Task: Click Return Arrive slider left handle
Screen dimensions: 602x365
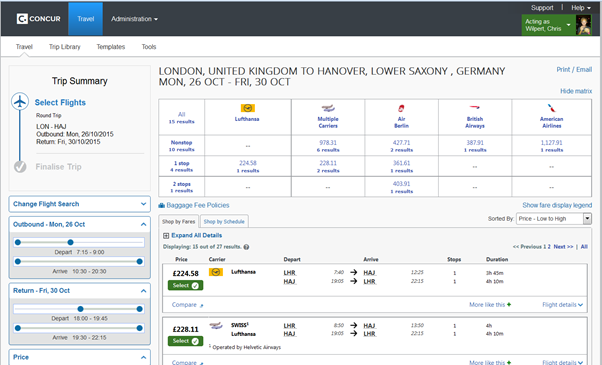Action: point(18,328)
